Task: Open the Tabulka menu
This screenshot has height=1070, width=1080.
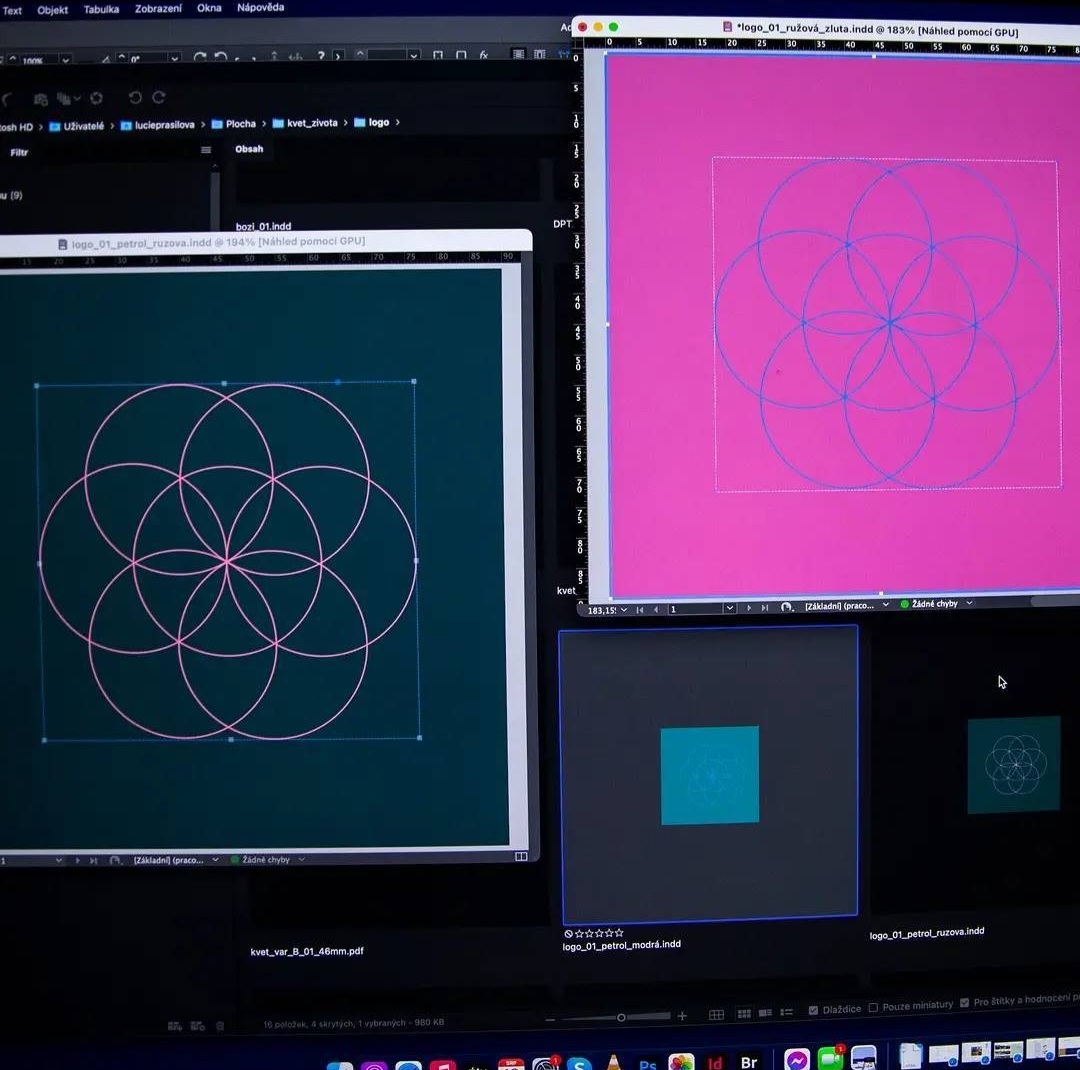Action: pyautogui.click(x=101, y=9)
